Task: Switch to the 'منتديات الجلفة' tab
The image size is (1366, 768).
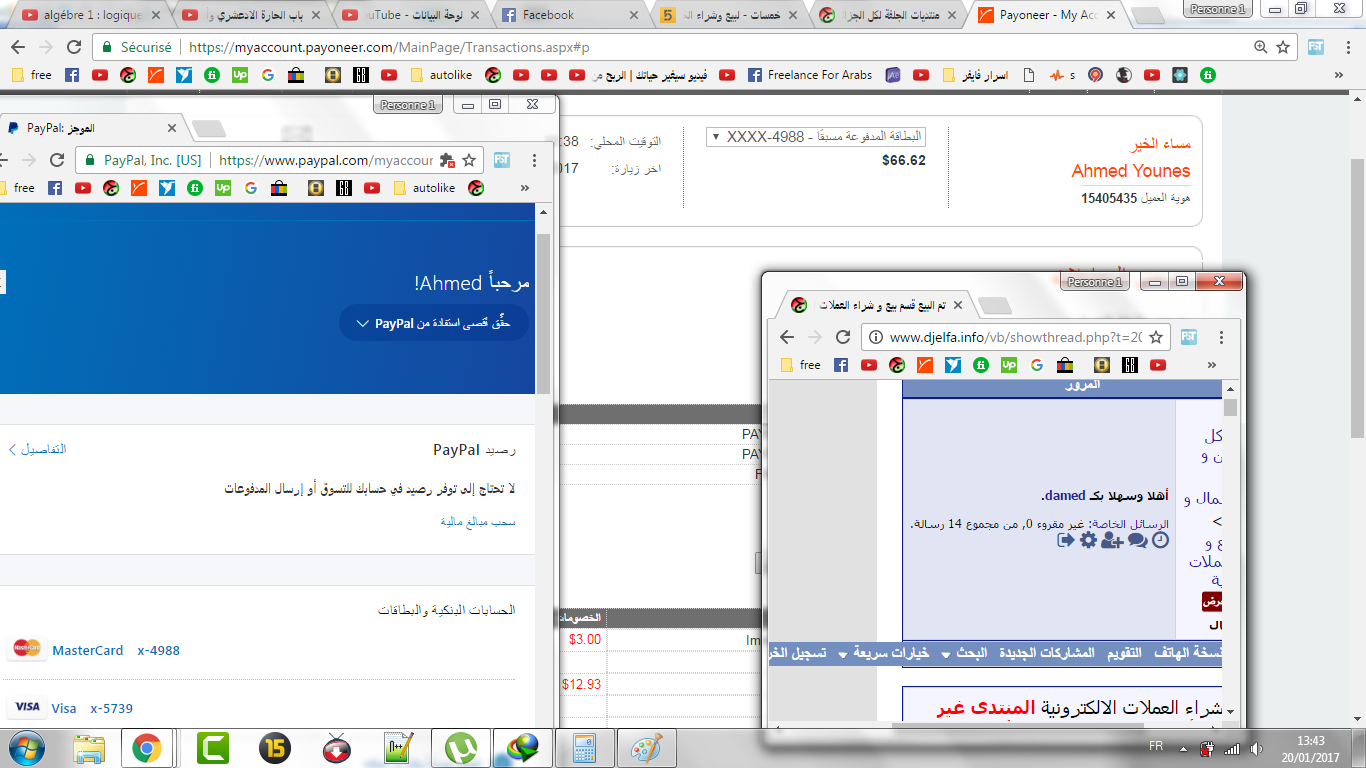Action: click(888, 15)
